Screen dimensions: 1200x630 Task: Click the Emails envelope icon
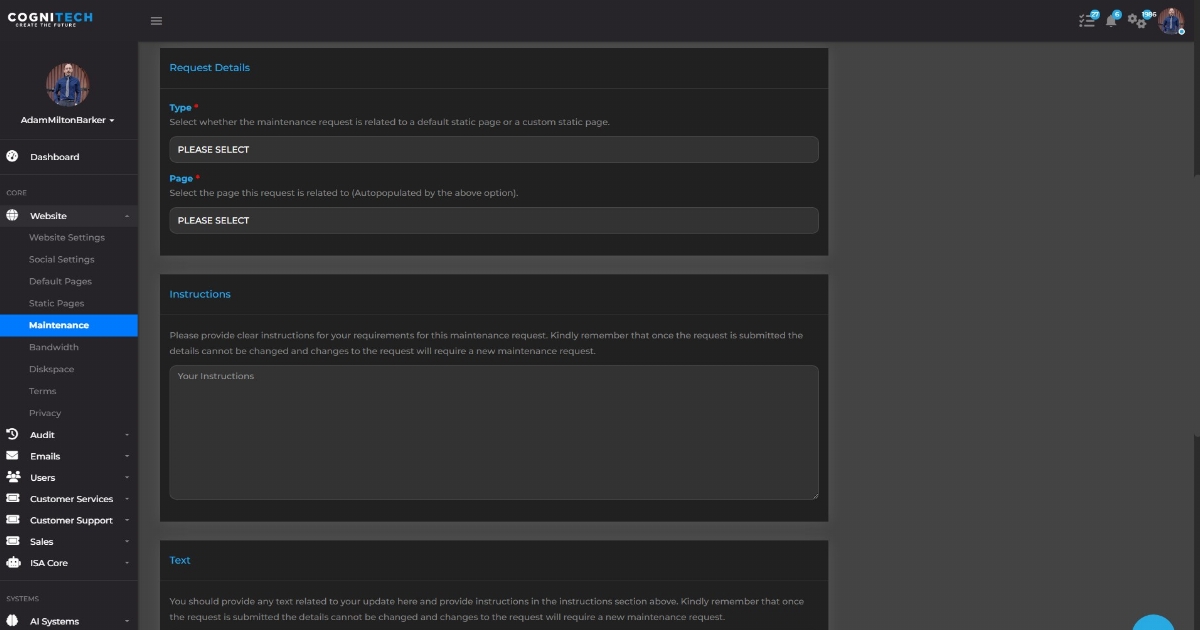tap(11, 455)
